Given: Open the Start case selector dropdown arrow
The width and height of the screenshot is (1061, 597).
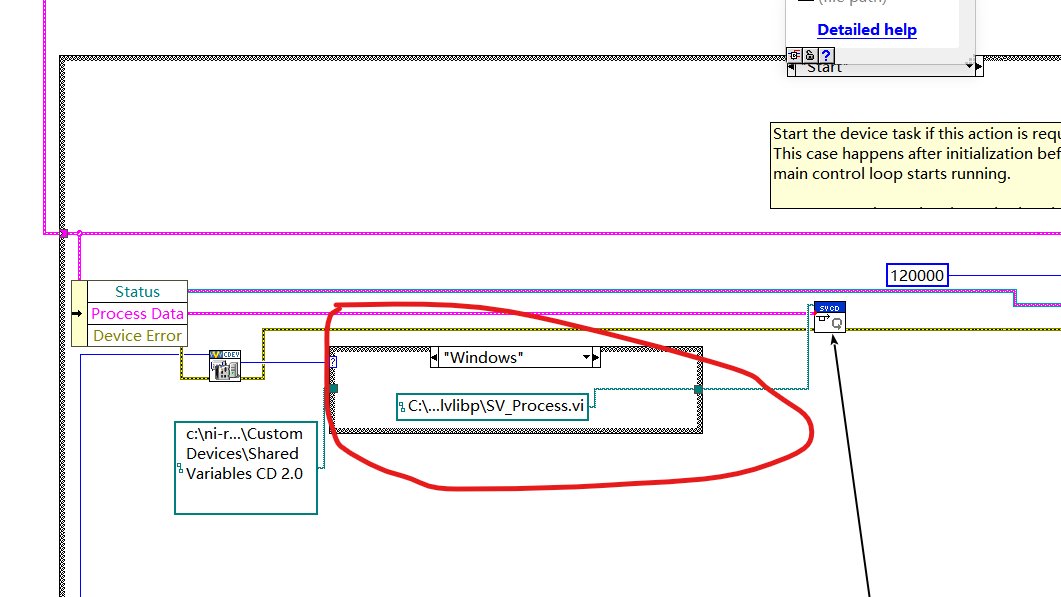Looking at the screenshot, I should 967,67.
